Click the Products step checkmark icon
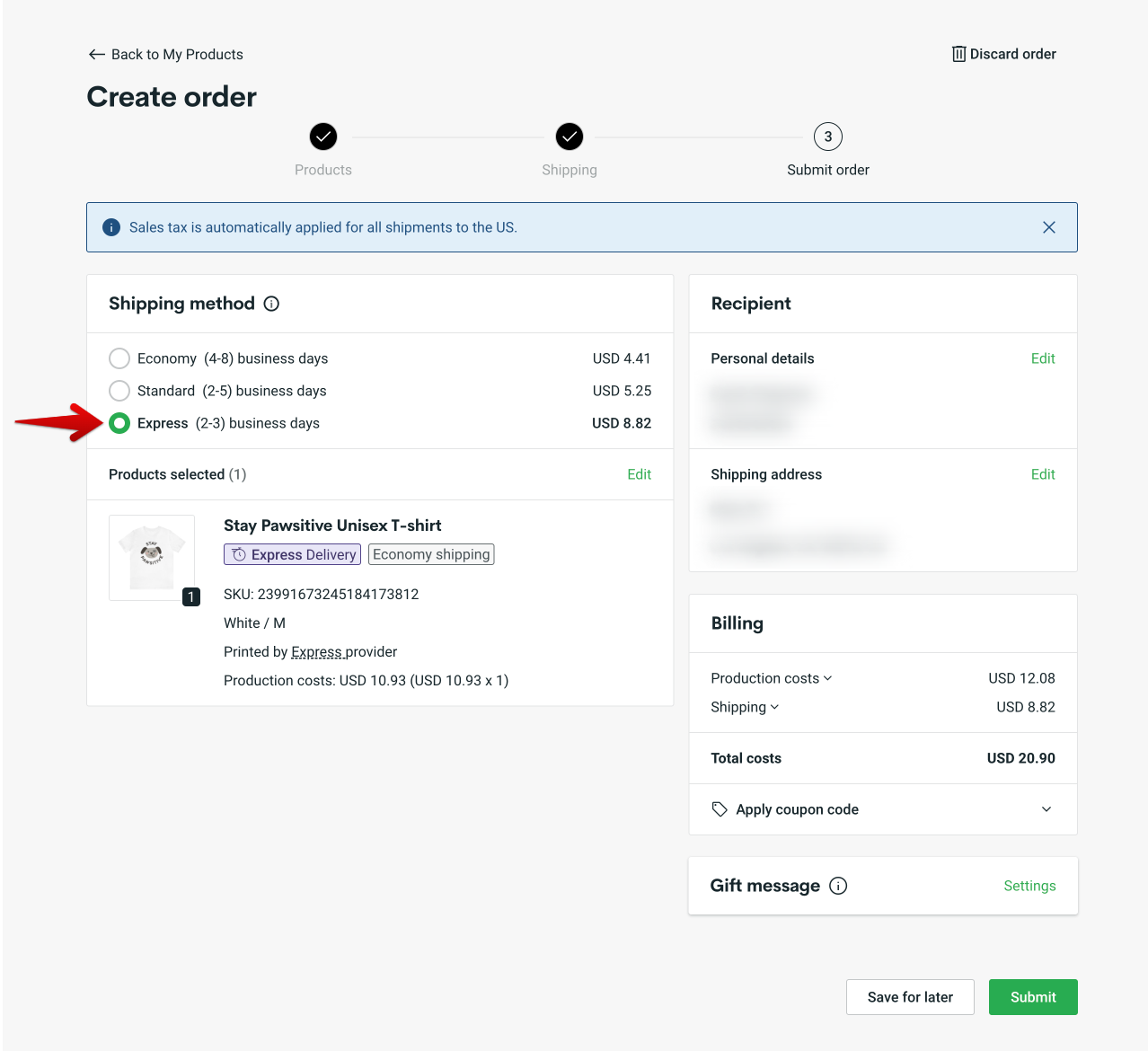The image size is (1148, 1051). 322,137
